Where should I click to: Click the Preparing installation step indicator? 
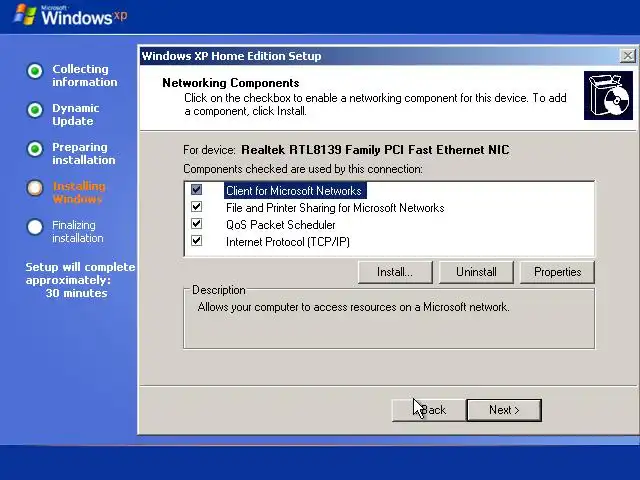[x=35, y=149]
